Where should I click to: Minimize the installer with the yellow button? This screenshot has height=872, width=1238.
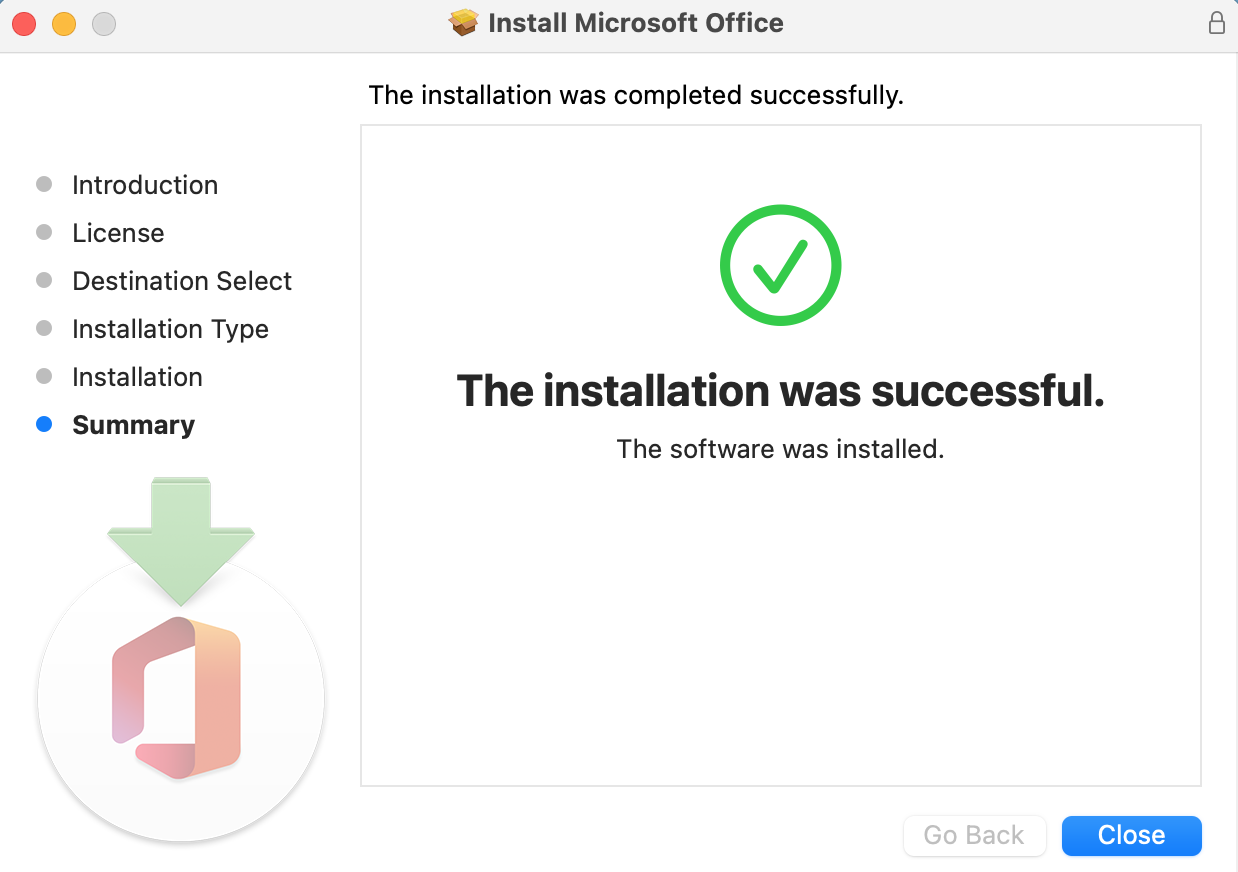click(x=64, y=24)
